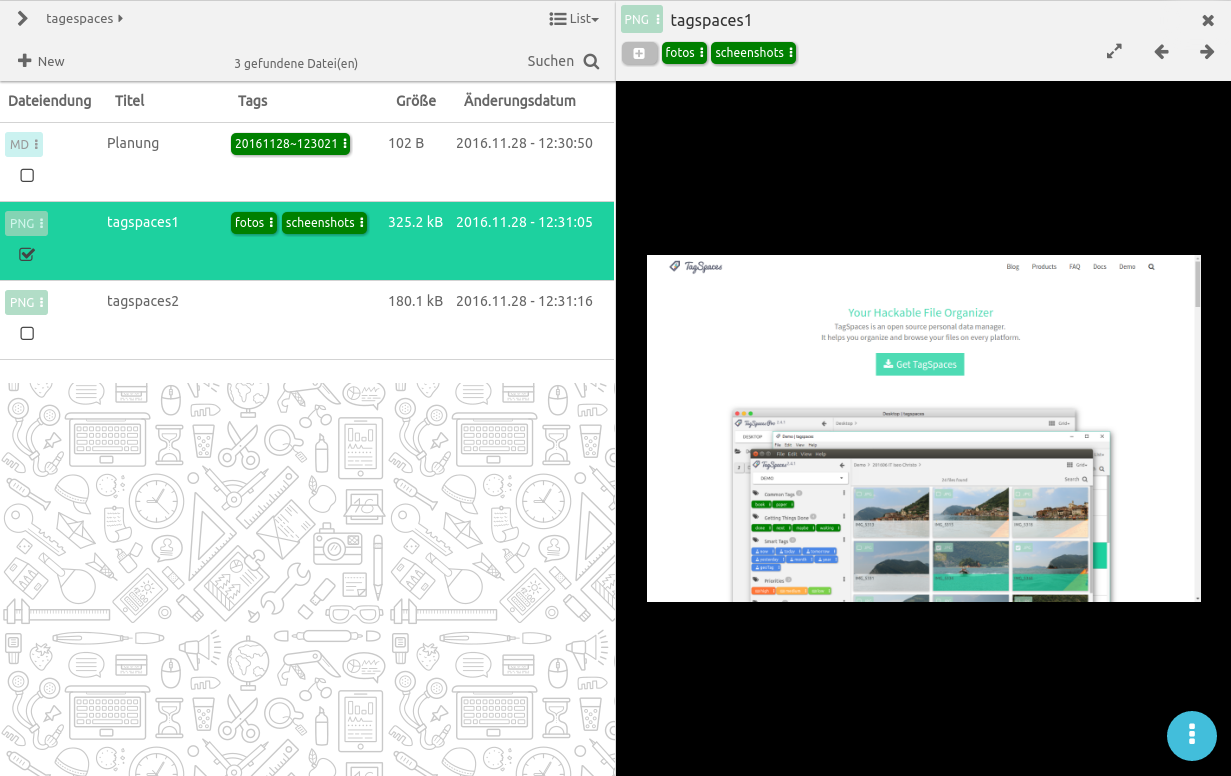Open the tagespaces folder path dropdown
Screen dimensions: 1231x776
tap(84, 19)
